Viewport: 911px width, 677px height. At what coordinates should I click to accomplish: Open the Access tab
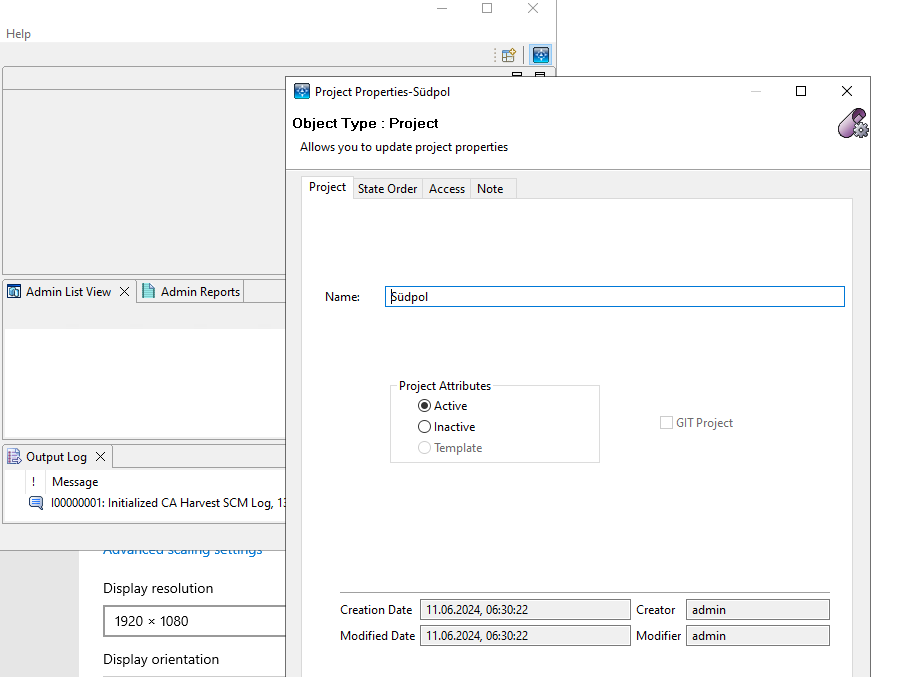[x=446, y=189]
